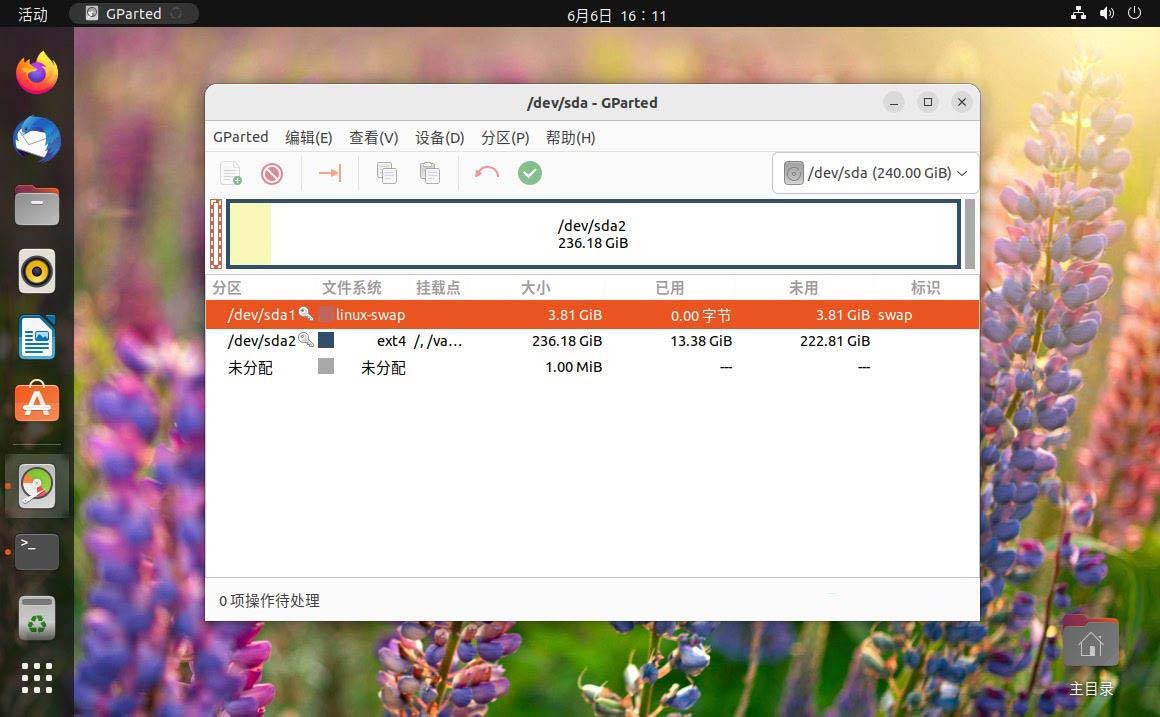Click the Copy Partition icon
This screenshot has width=1160, height=717.
(386, 173)
